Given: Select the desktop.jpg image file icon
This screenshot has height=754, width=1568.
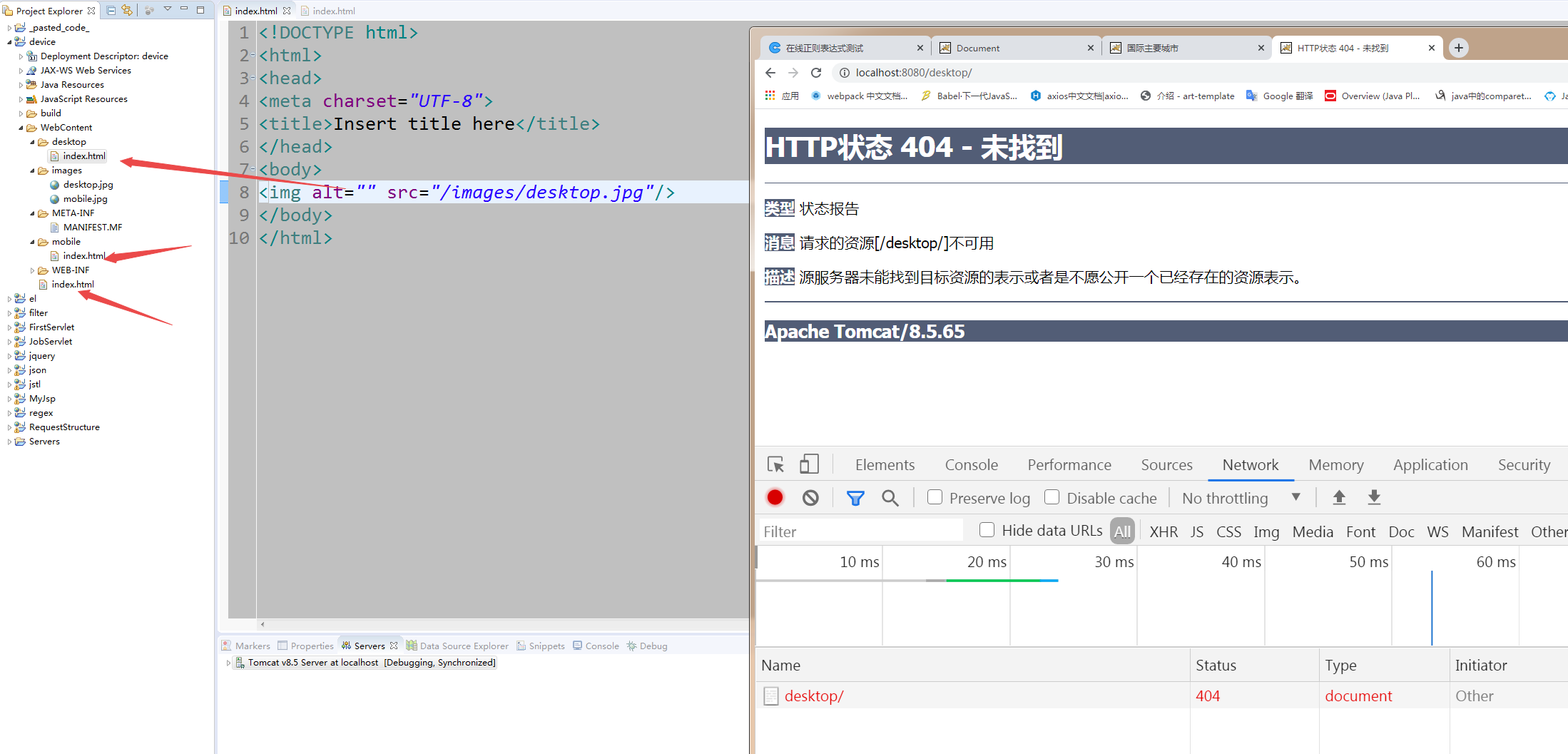Looking at the screenshot, I should (x=54, y=185).
